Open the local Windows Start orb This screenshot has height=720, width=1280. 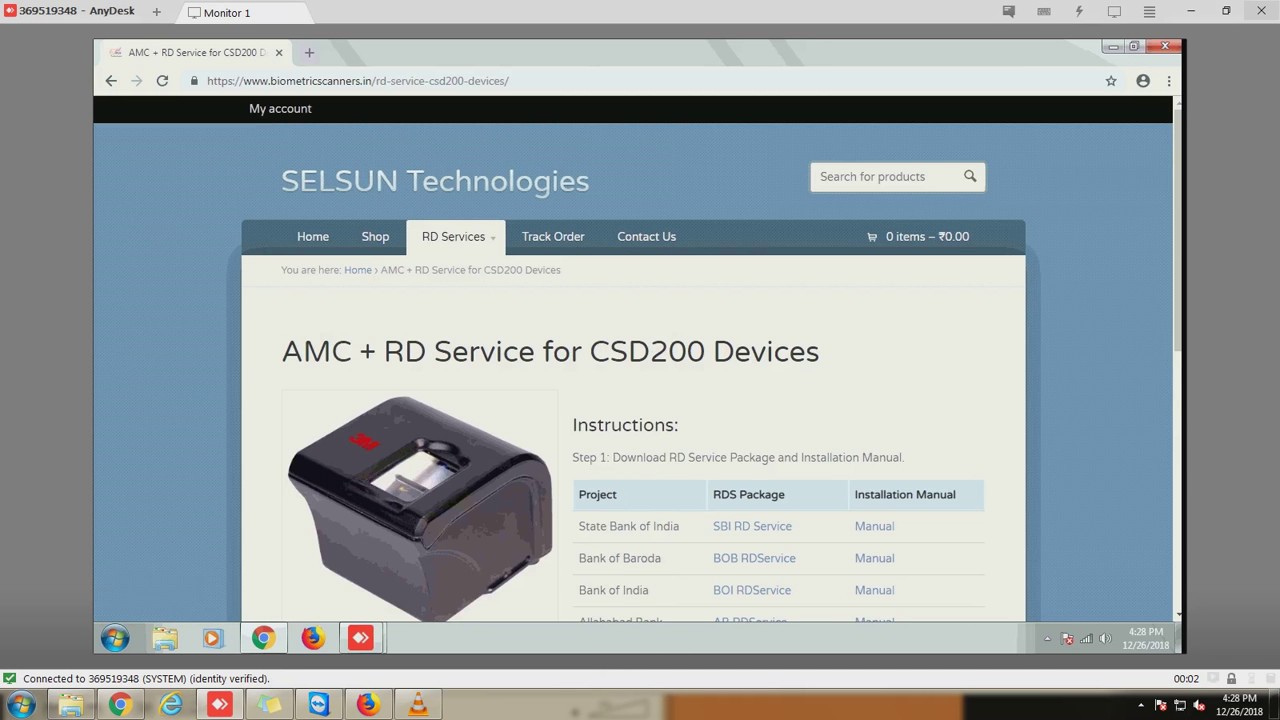point(21,705)
